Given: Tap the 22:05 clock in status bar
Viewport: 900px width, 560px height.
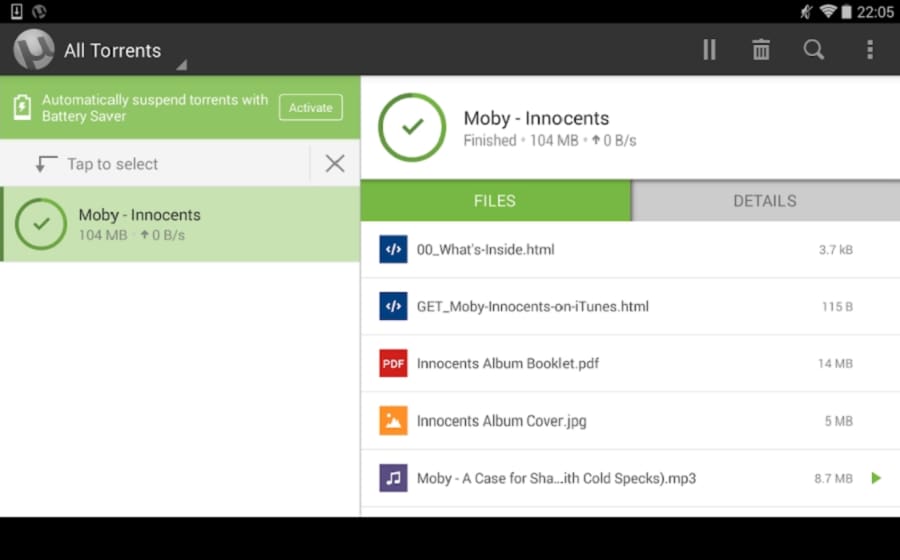Looking at the screenshot, I should (x=875, y=11).
